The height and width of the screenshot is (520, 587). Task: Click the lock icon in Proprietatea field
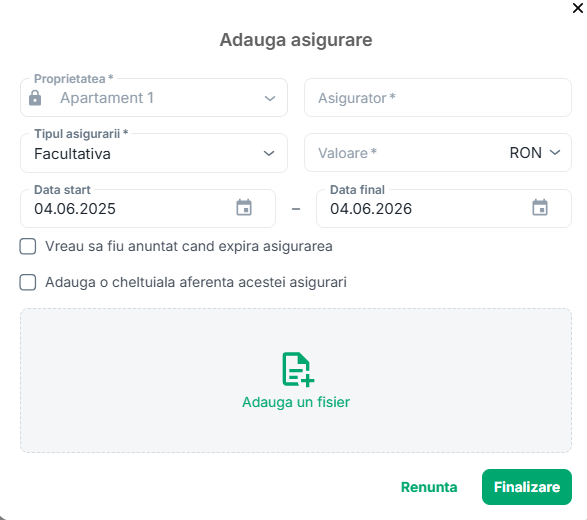coord(35,98)
